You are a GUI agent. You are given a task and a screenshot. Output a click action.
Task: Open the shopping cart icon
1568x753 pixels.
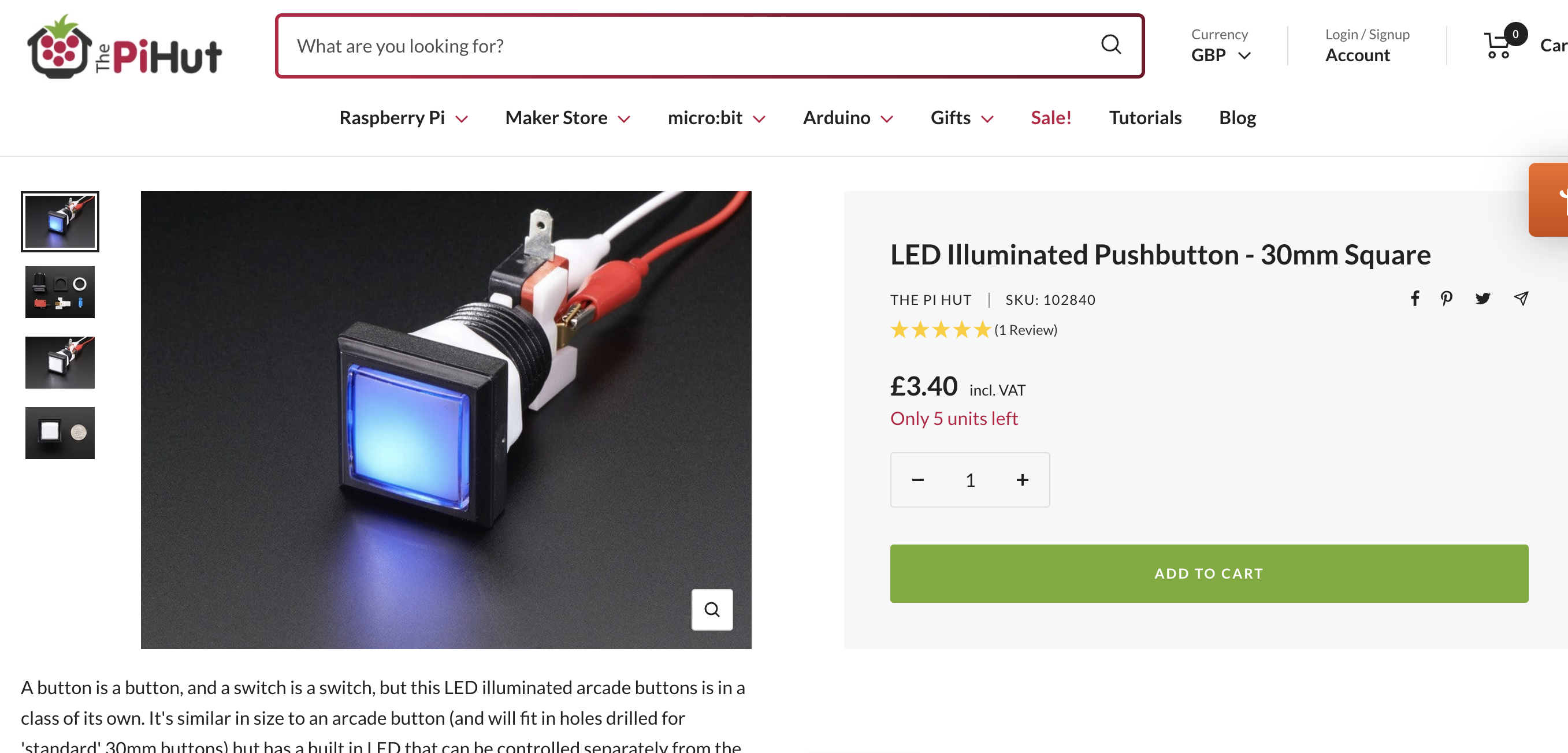click(1499, 45)
